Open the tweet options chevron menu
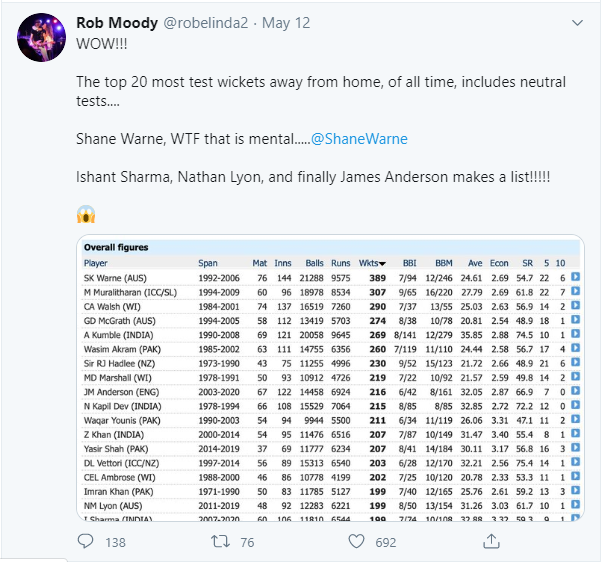Viewport: 603px width, 562px height. click(577, 22)
